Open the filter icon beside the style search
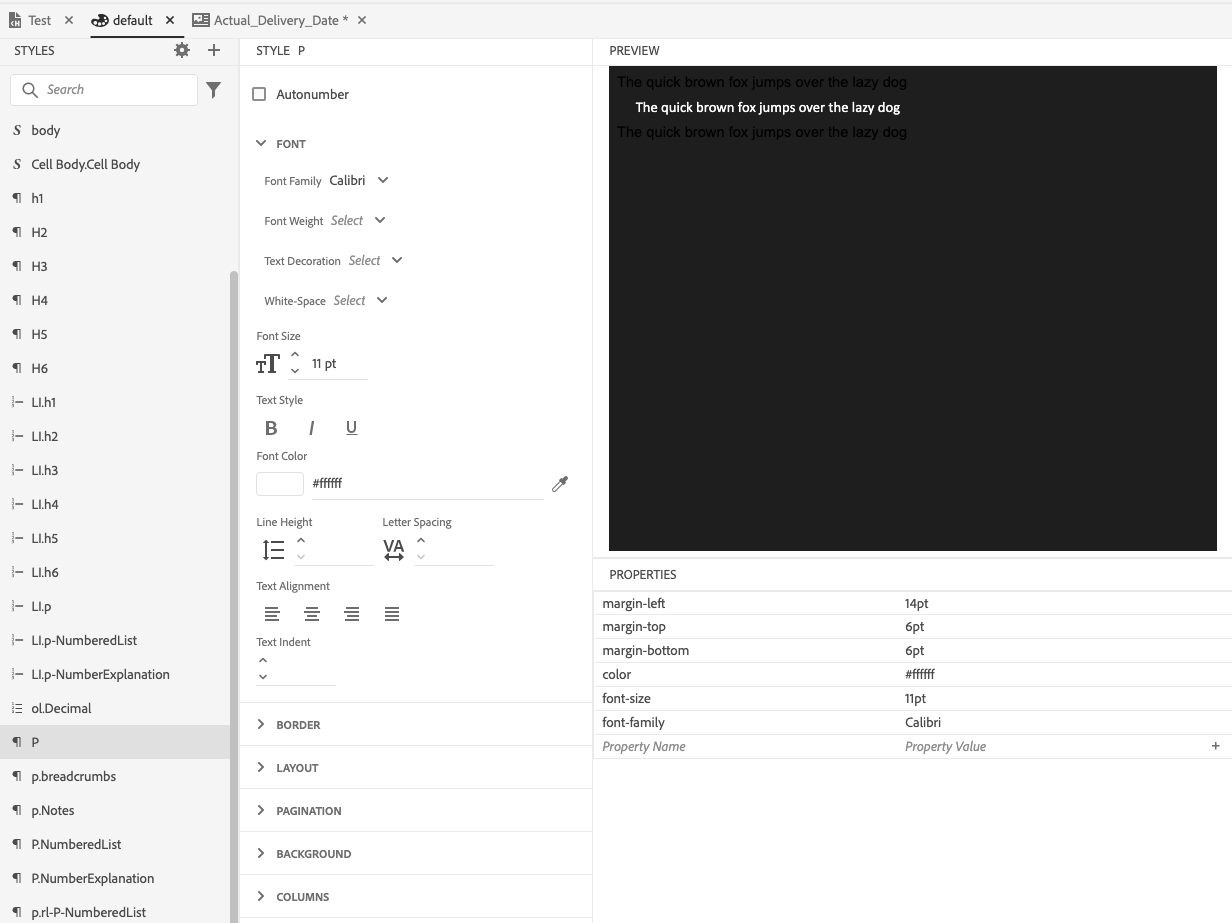 (215, 89)
